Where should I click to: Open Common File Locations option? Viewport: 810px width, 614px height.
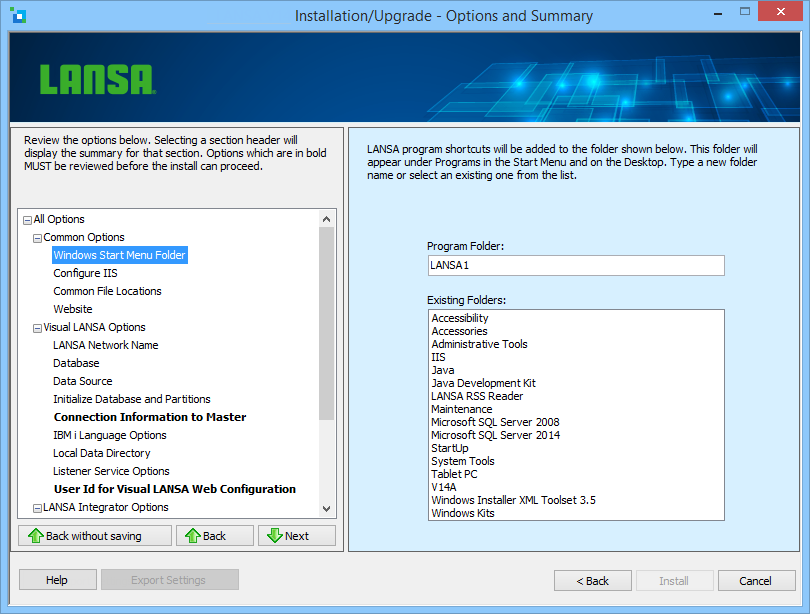tap(107, 291)
